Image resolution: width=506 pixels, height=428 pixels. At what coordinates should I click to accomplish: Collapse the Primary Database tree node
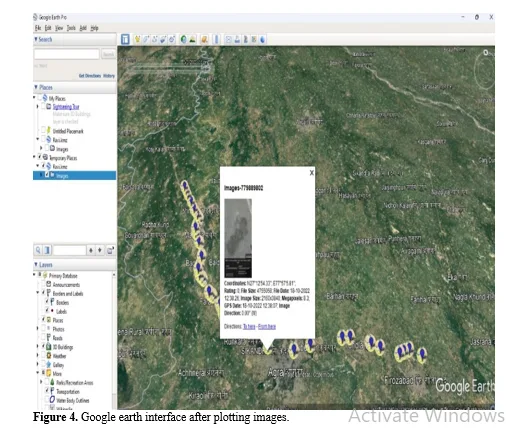tap(34, 275)
